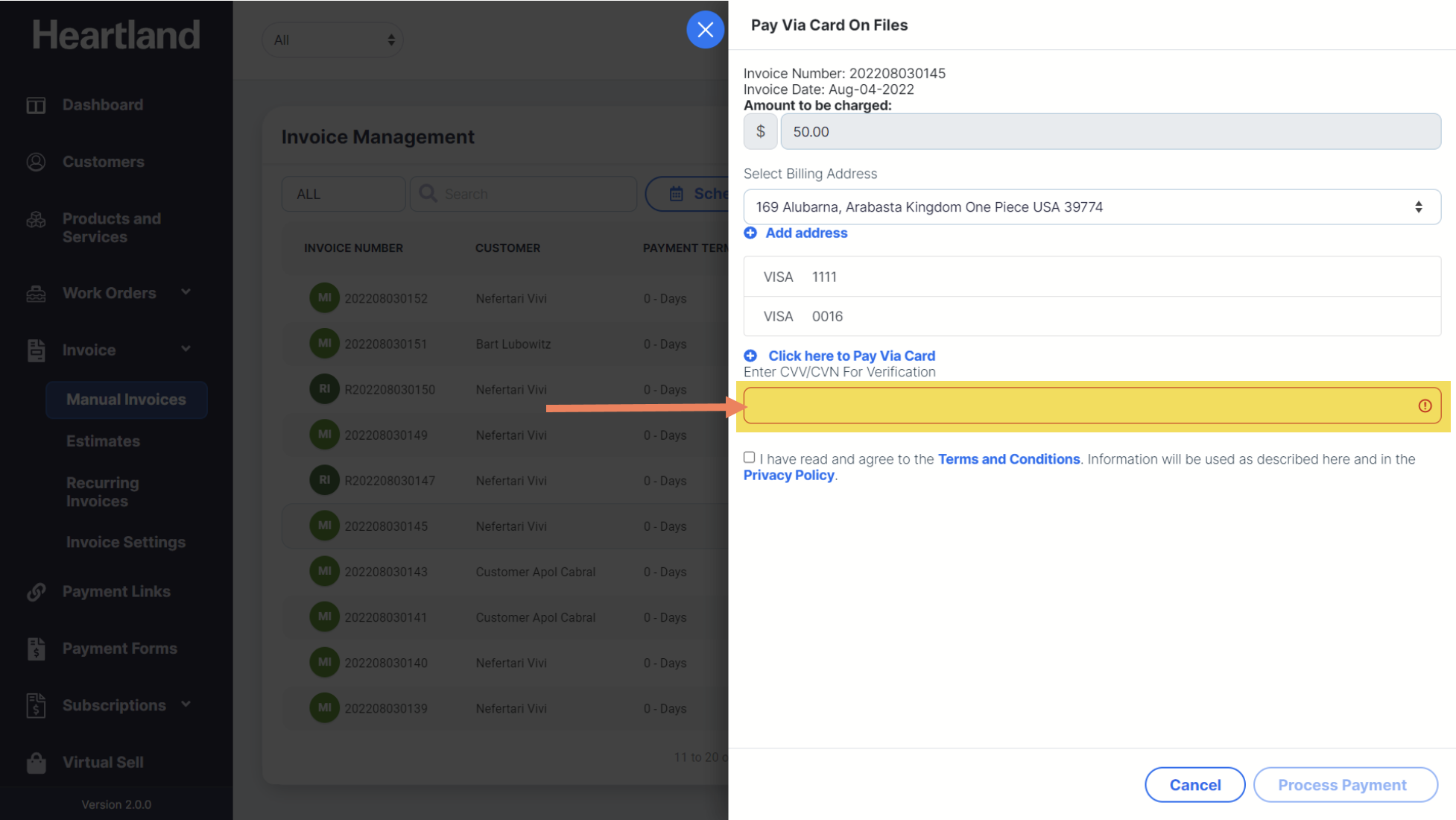Image resolution: width=1456 pixels, height=820 pixels.
Task: Expand the Work Orders submenu chevron
Action: (186, 292)
